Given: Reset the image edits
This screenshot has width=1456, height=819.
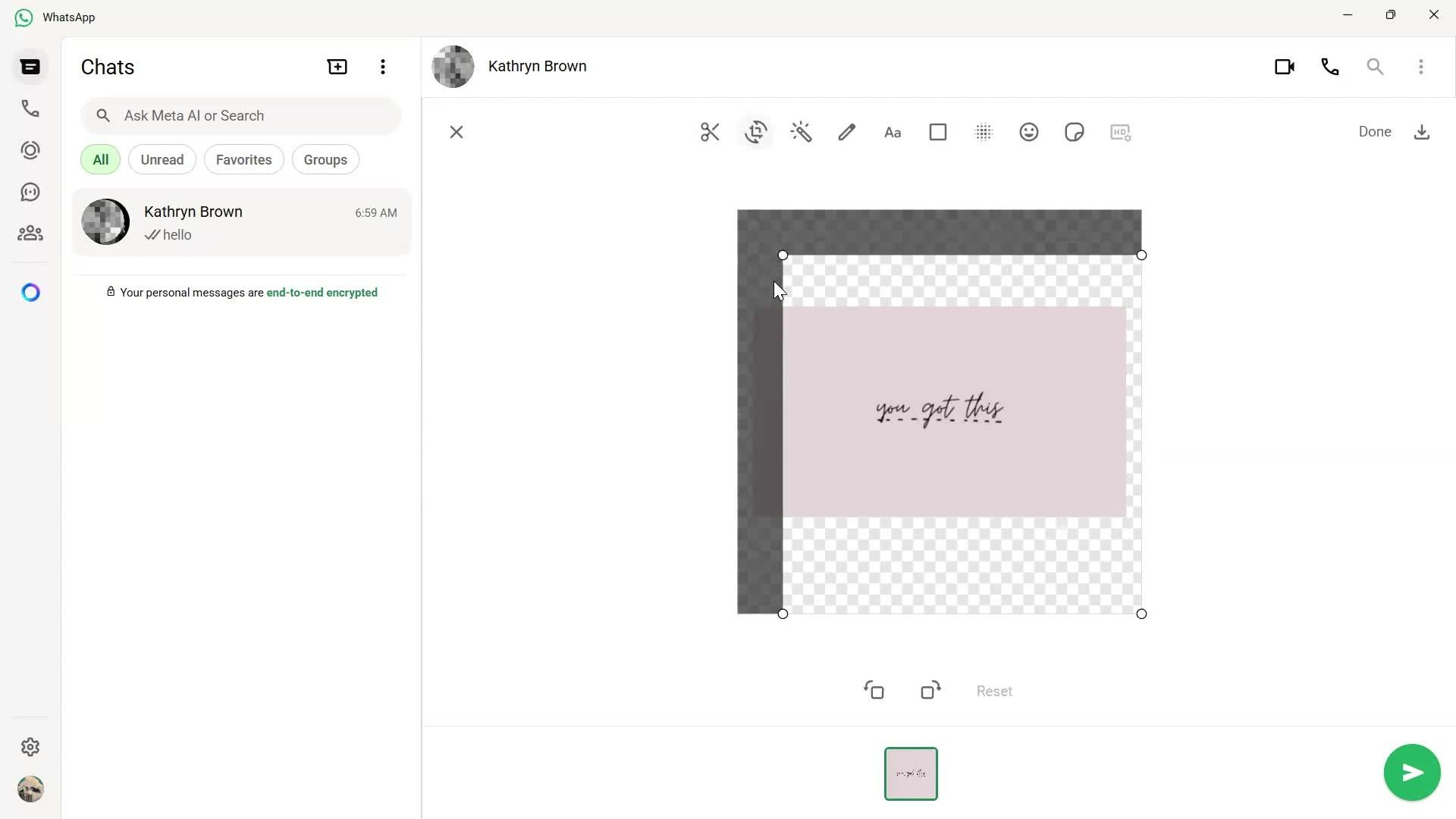Looking at the screenshot, I should pyautogui.click(x=993, y=691).
